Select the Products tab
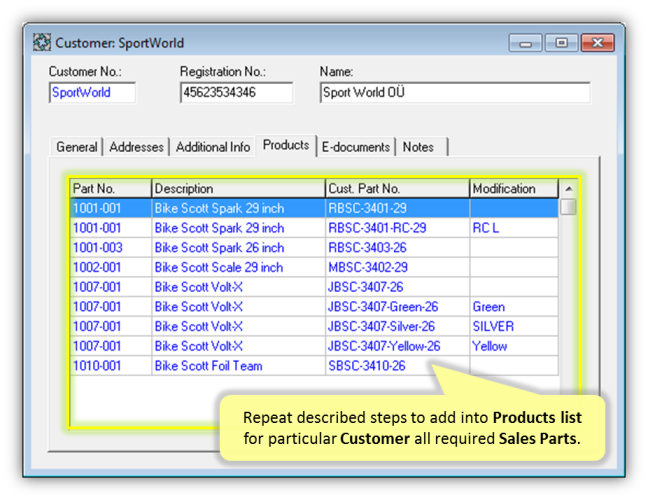648x500 pixels. click(x=286, y=145)
